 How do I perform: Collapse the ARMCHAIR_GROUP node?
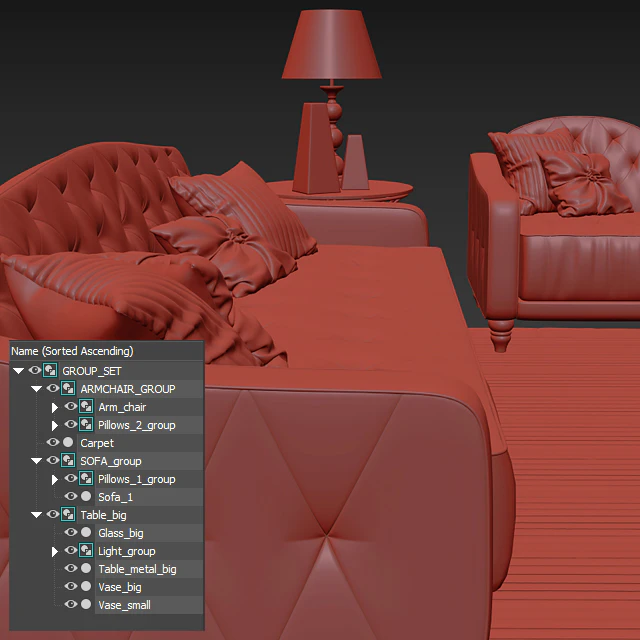click(36, 389)
